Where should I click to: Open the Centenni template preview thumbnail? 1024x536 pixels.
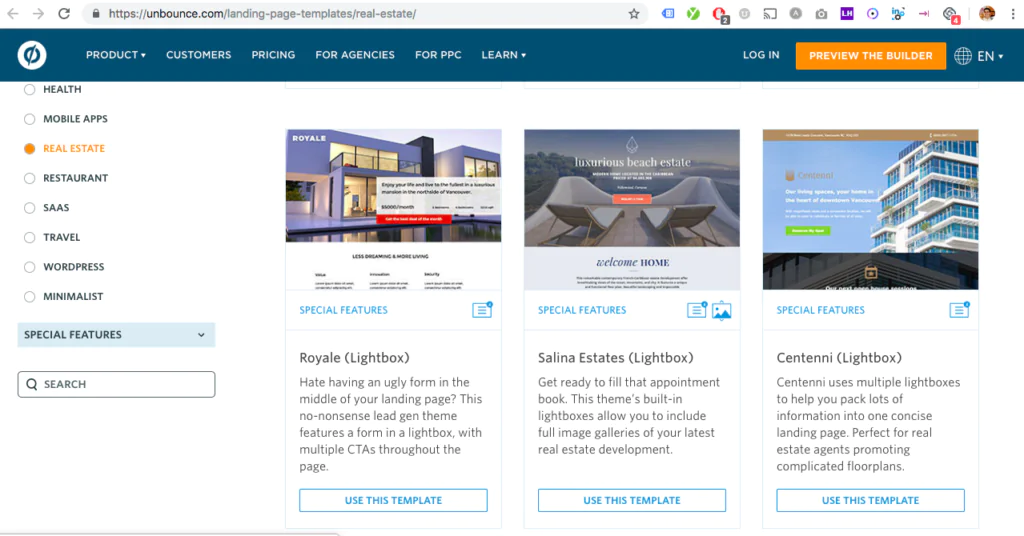tap(870, 210)
